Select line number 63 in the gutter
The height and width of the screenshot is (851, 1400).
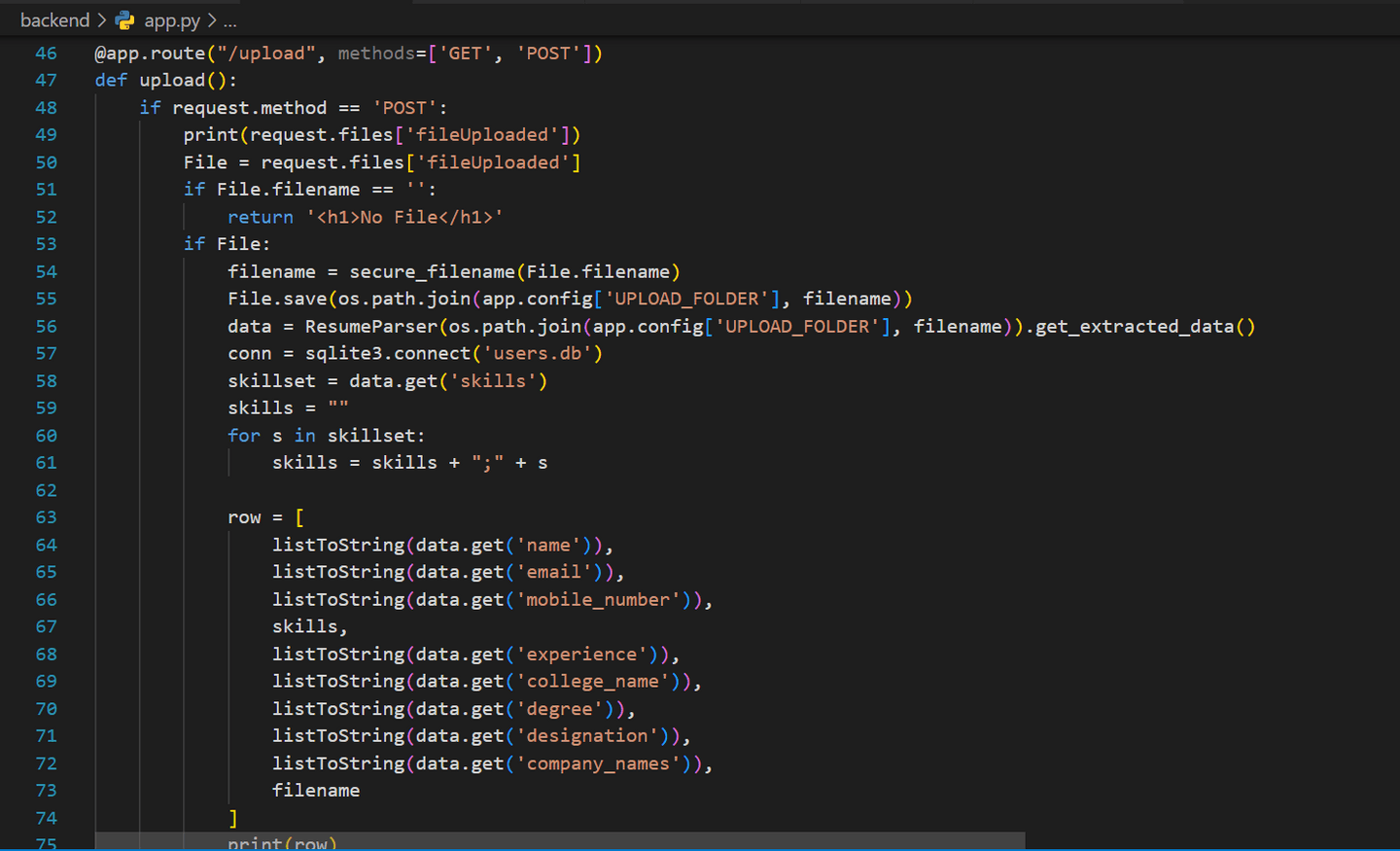pyautogui.click(x=46, y=517)
